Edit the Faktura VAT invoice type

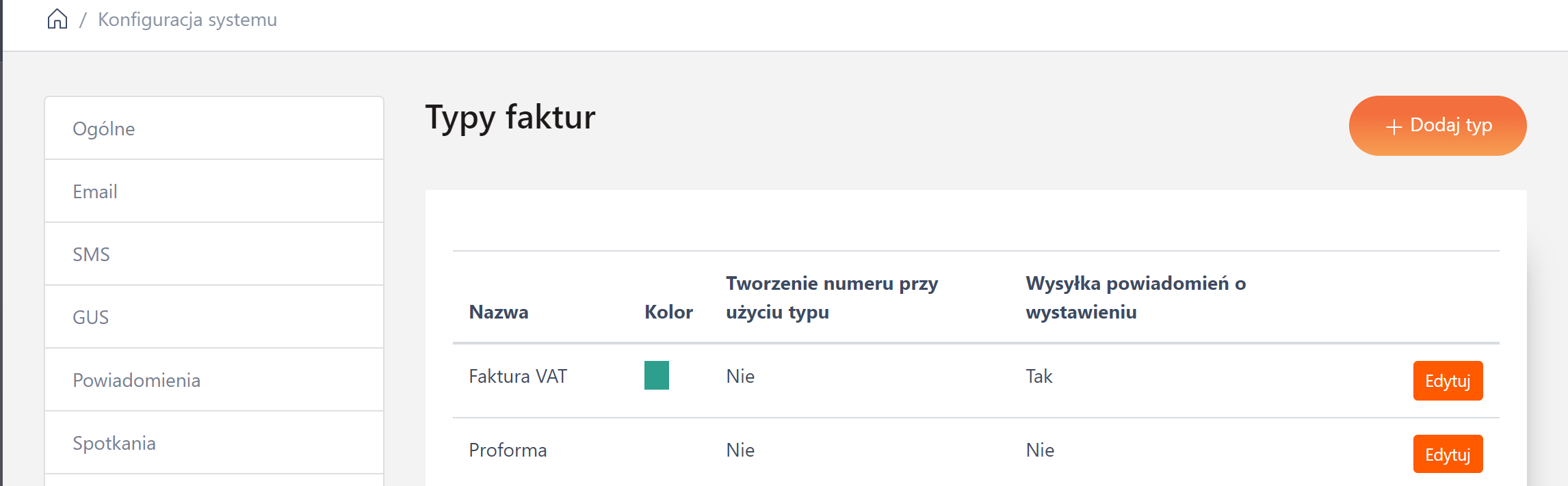click(1448, 381)
